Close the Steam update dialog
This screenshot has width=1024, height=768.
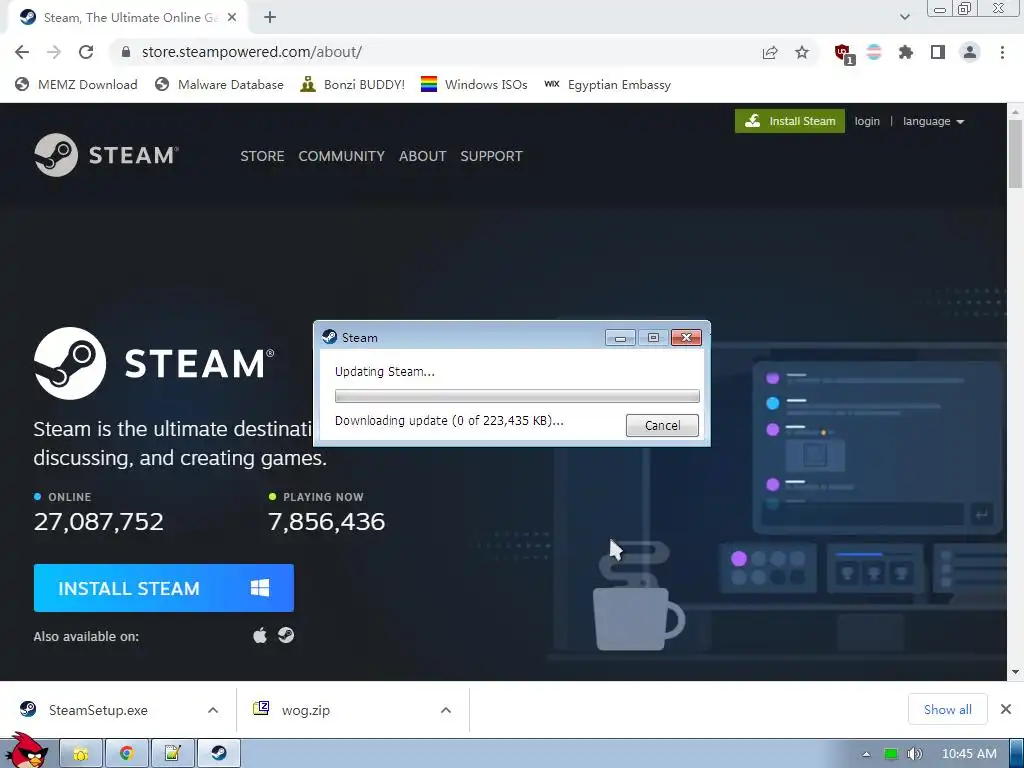click(686, 338)
